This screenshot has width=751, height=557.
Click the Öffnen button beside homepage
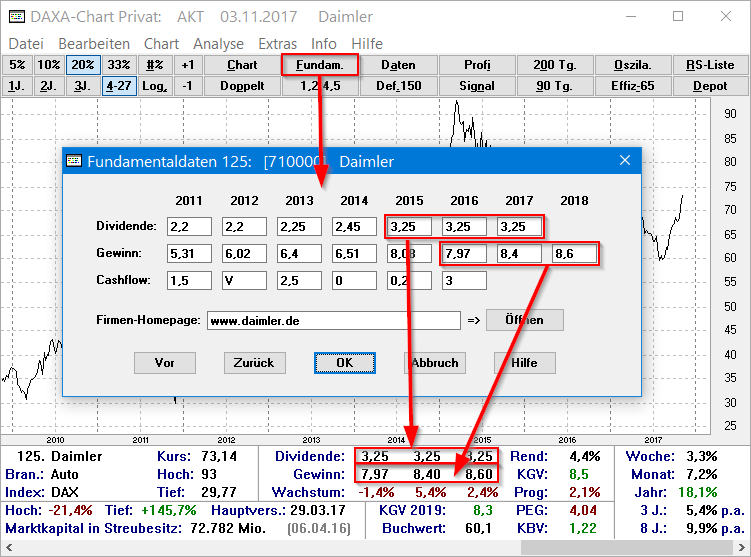pos(525,321)
